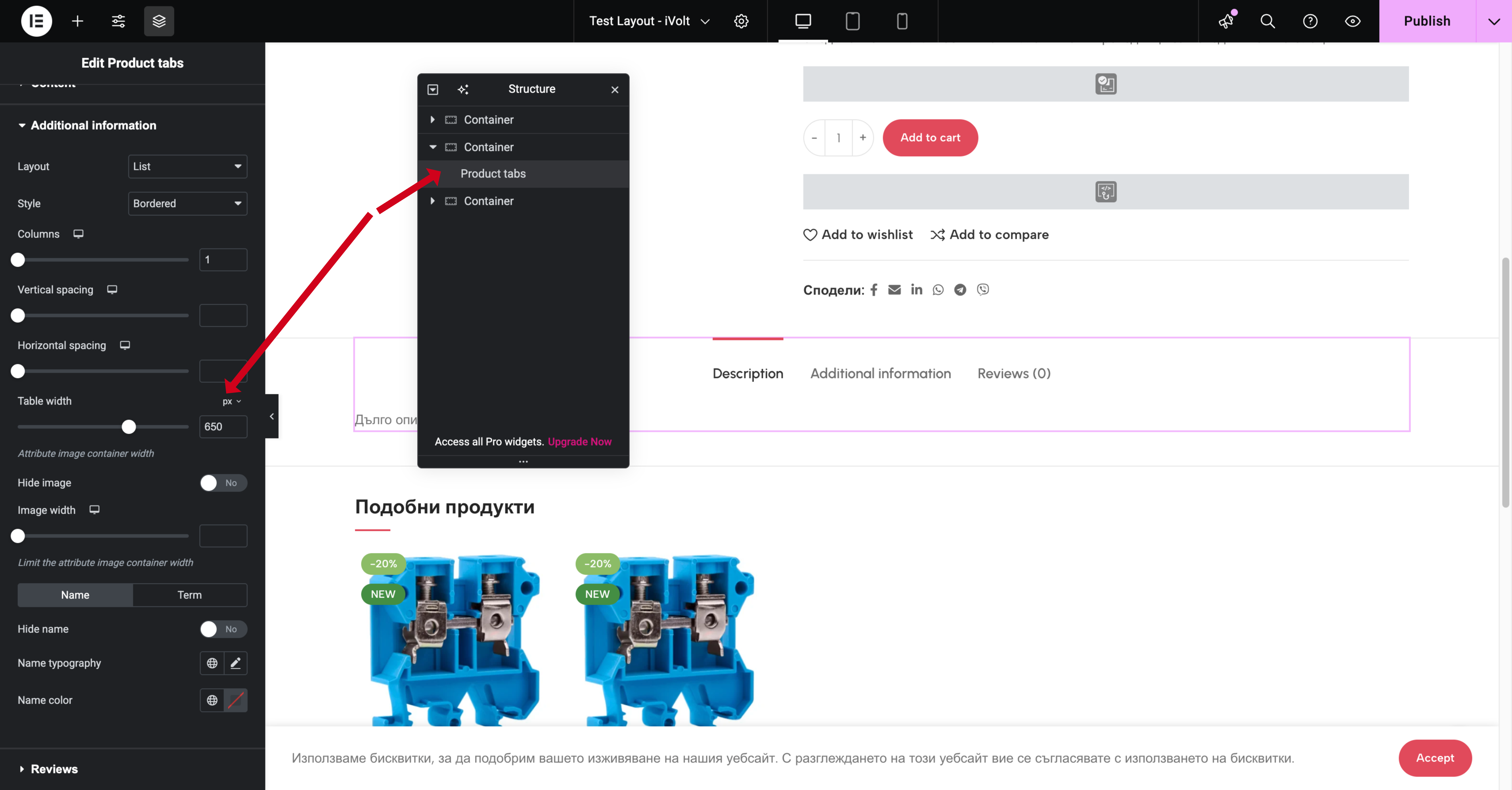Screen dimensions: 1512x790
Task: Open the Additional information product tab
Action: 880,374
